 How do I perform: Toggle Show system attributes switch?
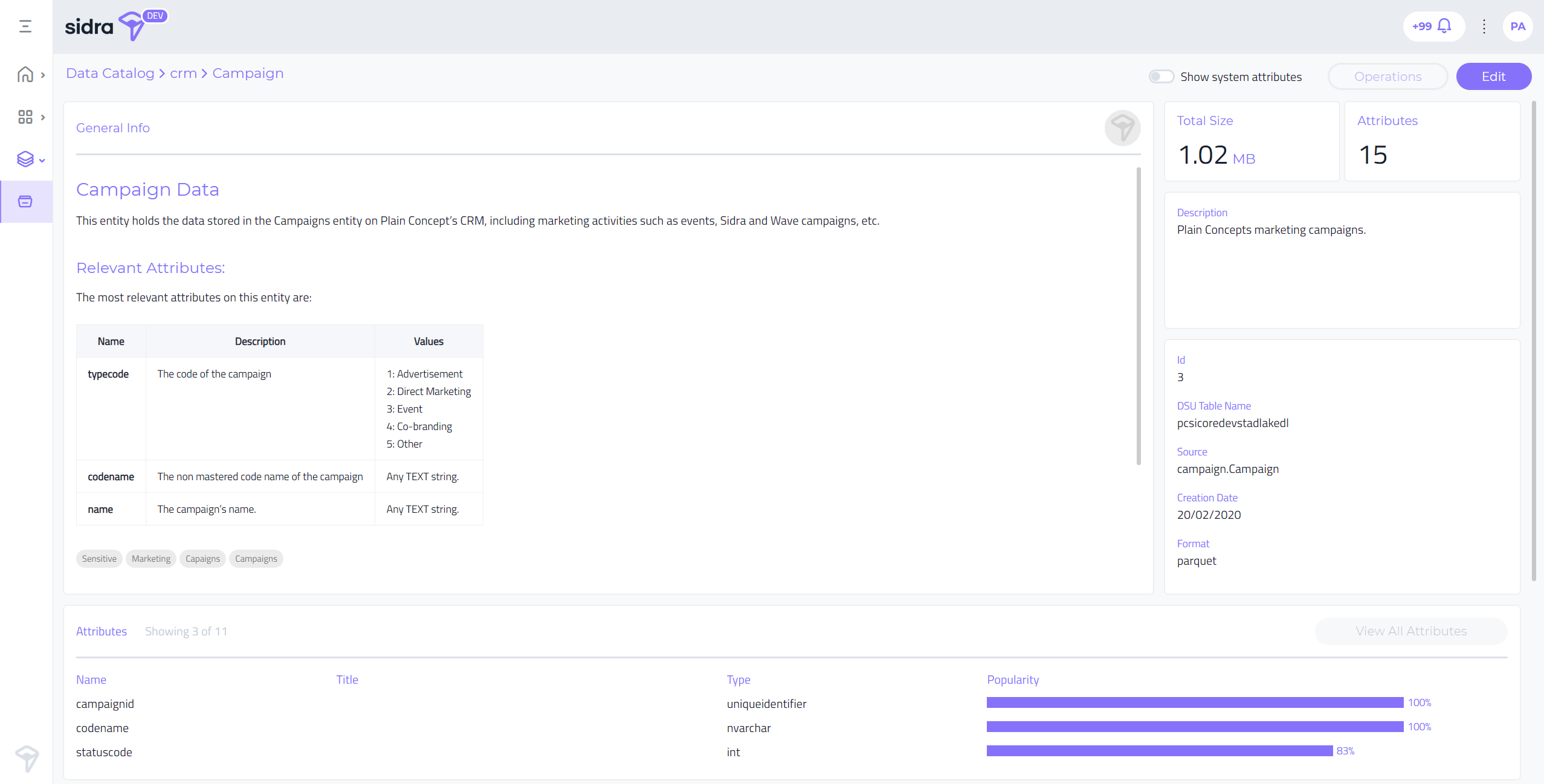point(1161,77)
